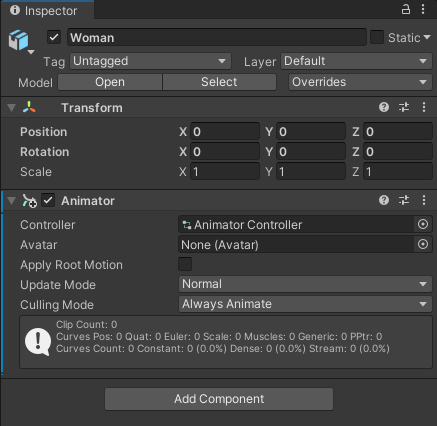Open object picker for Controller field
Image resolution: width=437 pixels, height=426 pixels.
[x=423, y=224]
